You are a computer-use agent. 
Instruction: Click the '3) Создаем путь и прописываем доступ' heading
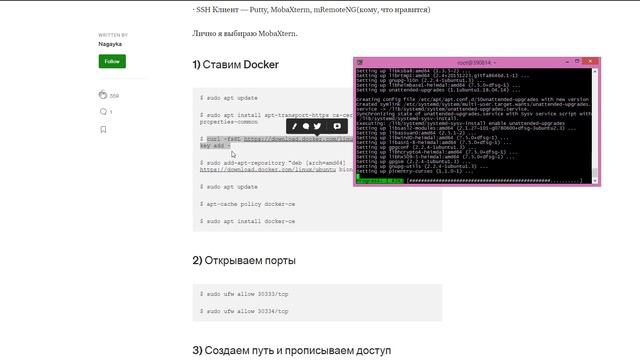tap(291, 350)
